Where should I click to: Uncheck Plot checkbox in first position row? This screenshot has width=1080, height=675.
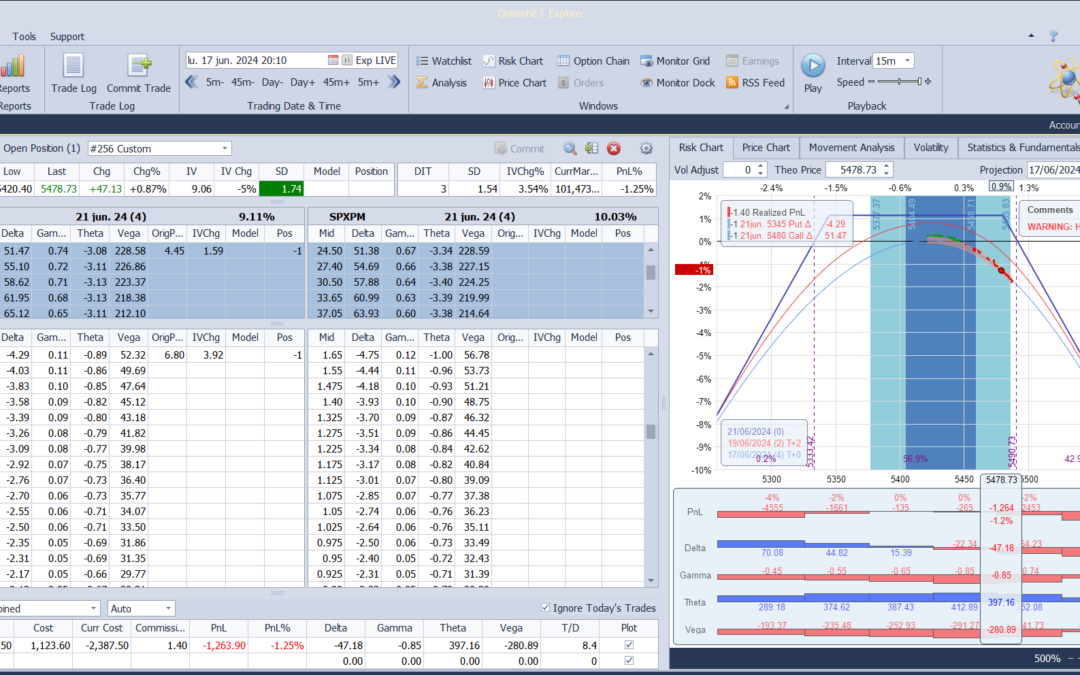pyautogui.click(x=628, y=645)
